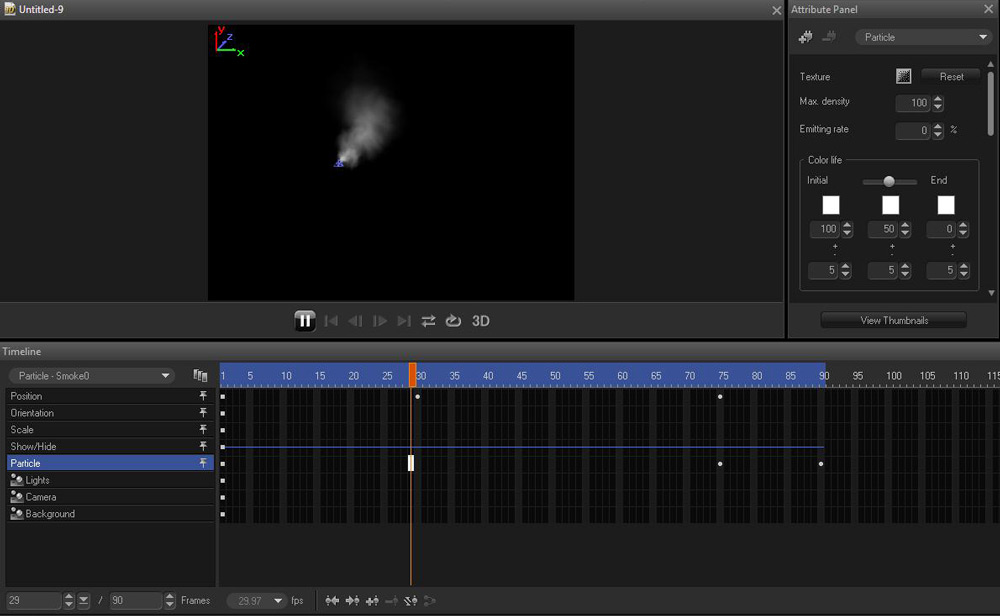Click the total frames field showing 90
This screenshot has height=616, width=1000.
click(x=135, y=600)
